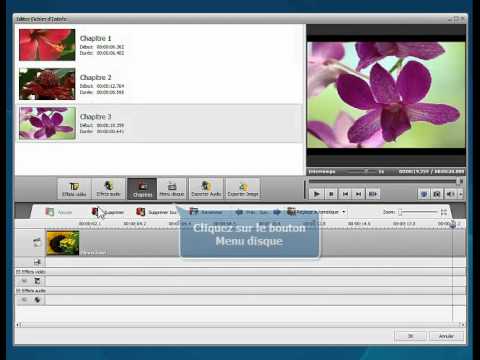The height and width of the screenshot is (360, 480).
Task: Click the Renommer chapter button
Action: pyautogui.click(x=206, y=212)
